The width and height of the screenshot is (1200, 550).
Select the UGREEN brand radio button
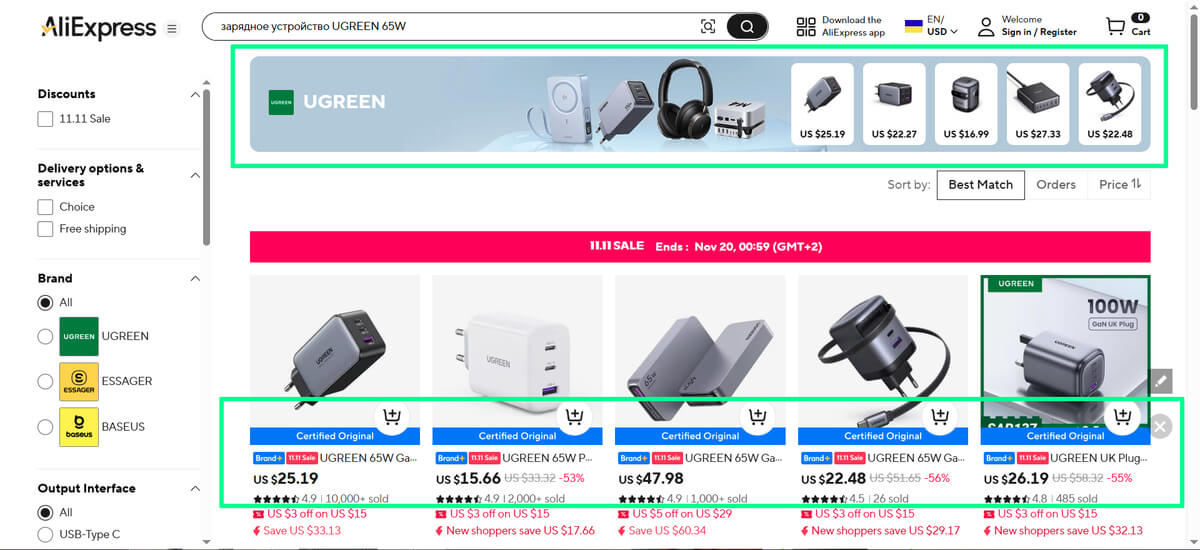tap(45, 337)
